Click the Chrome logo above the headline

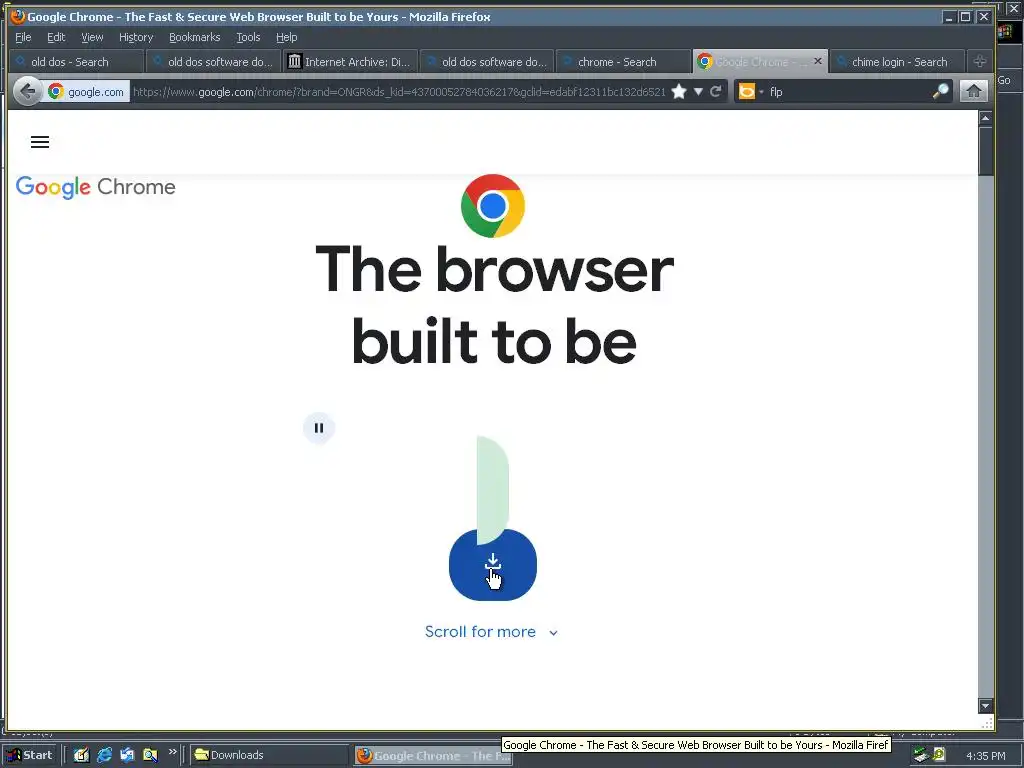(492, 206)
